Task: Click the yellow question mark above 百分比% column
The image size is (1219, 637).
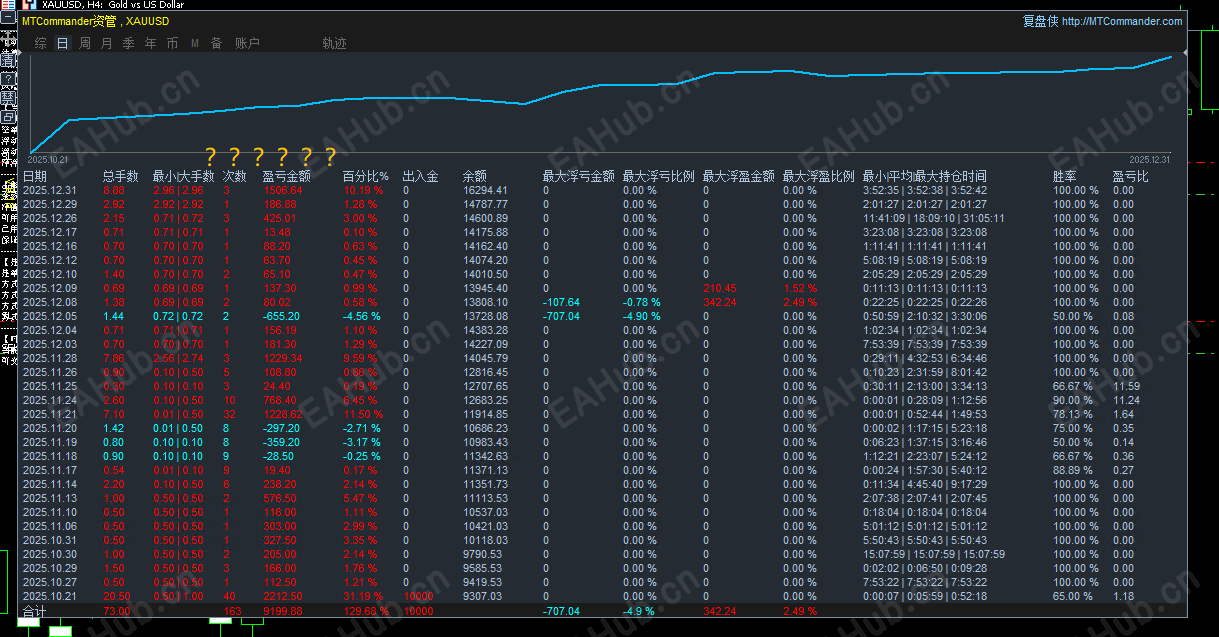Action: click(331, 157)
